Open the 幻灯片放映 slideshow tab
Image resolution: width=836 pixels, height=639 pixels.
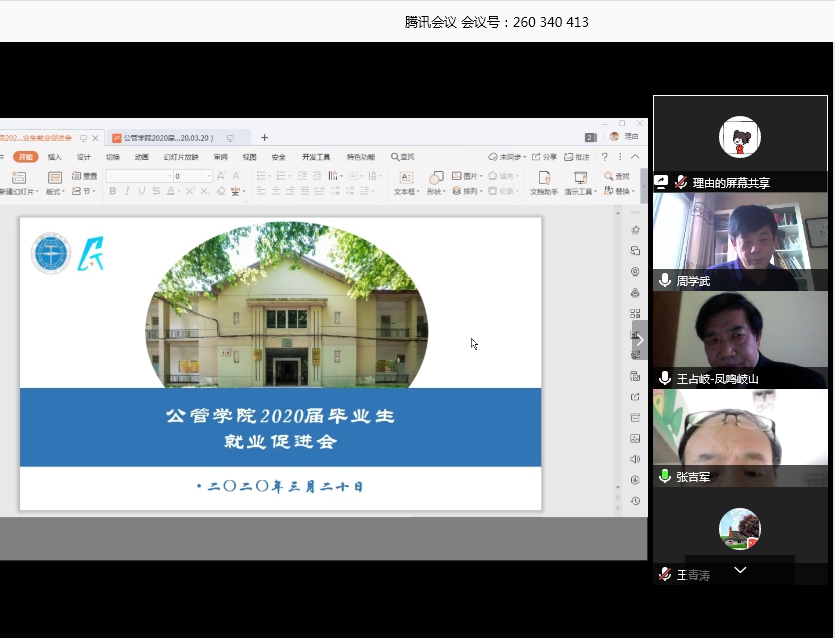pyautogui.click(x=181, y=157)
